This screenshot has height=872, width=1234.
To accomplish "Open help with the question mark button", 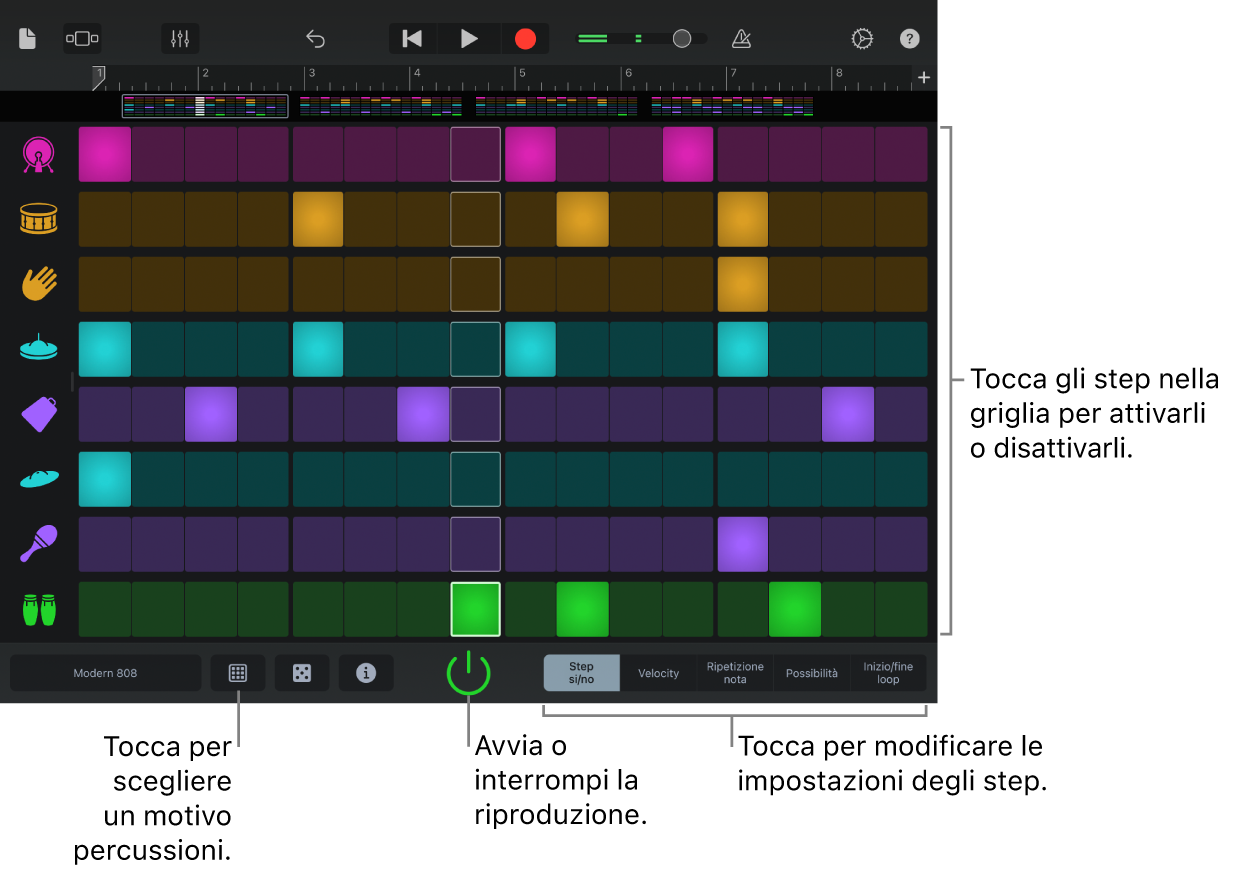I will (909, 38).
